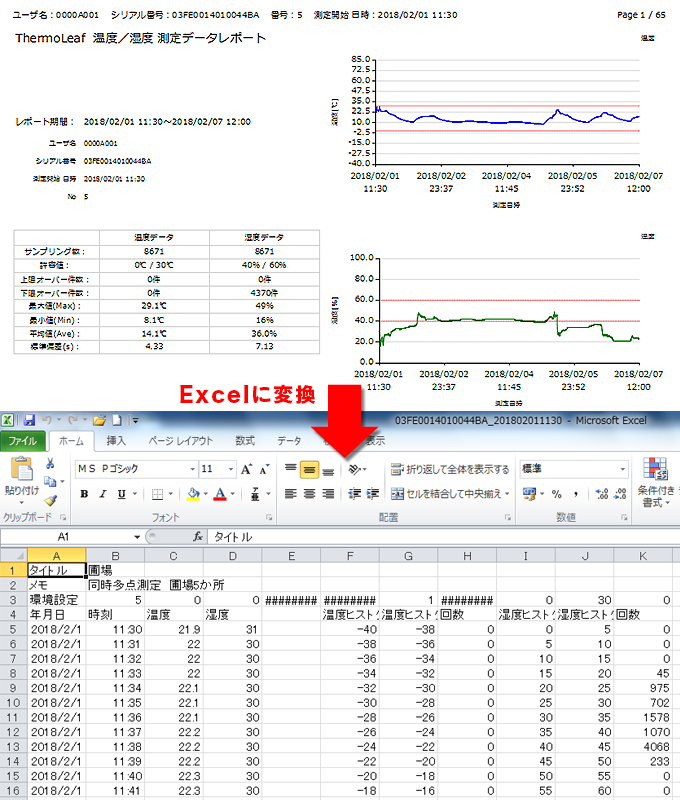
Task: Click the font color red A swatch
Action: 218,494
